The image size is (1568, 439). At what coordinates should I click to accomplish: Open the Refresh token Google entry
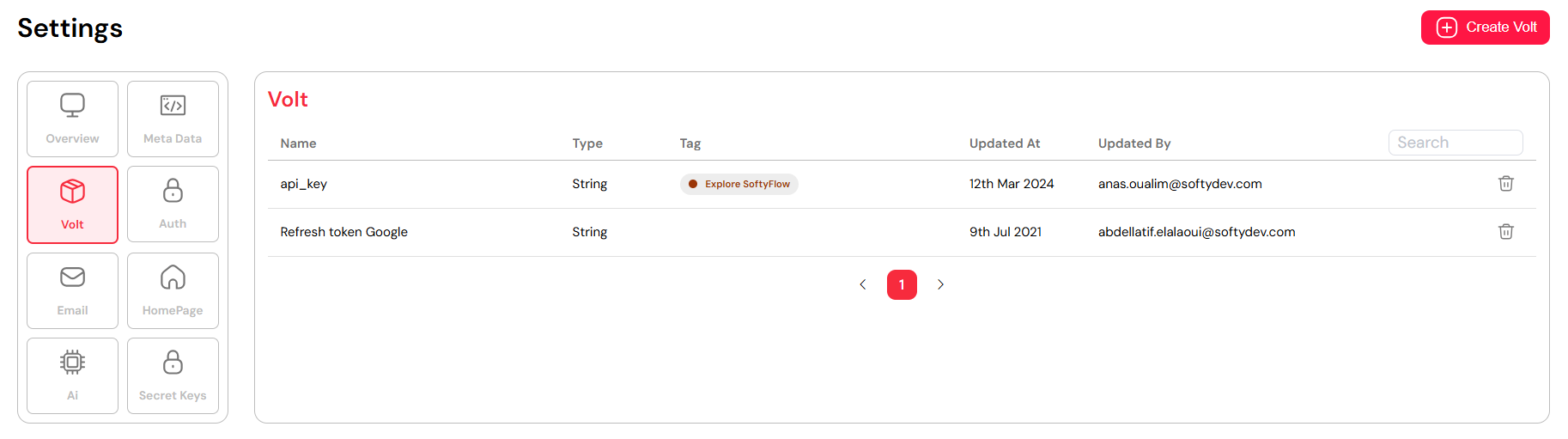pos(902,232)
